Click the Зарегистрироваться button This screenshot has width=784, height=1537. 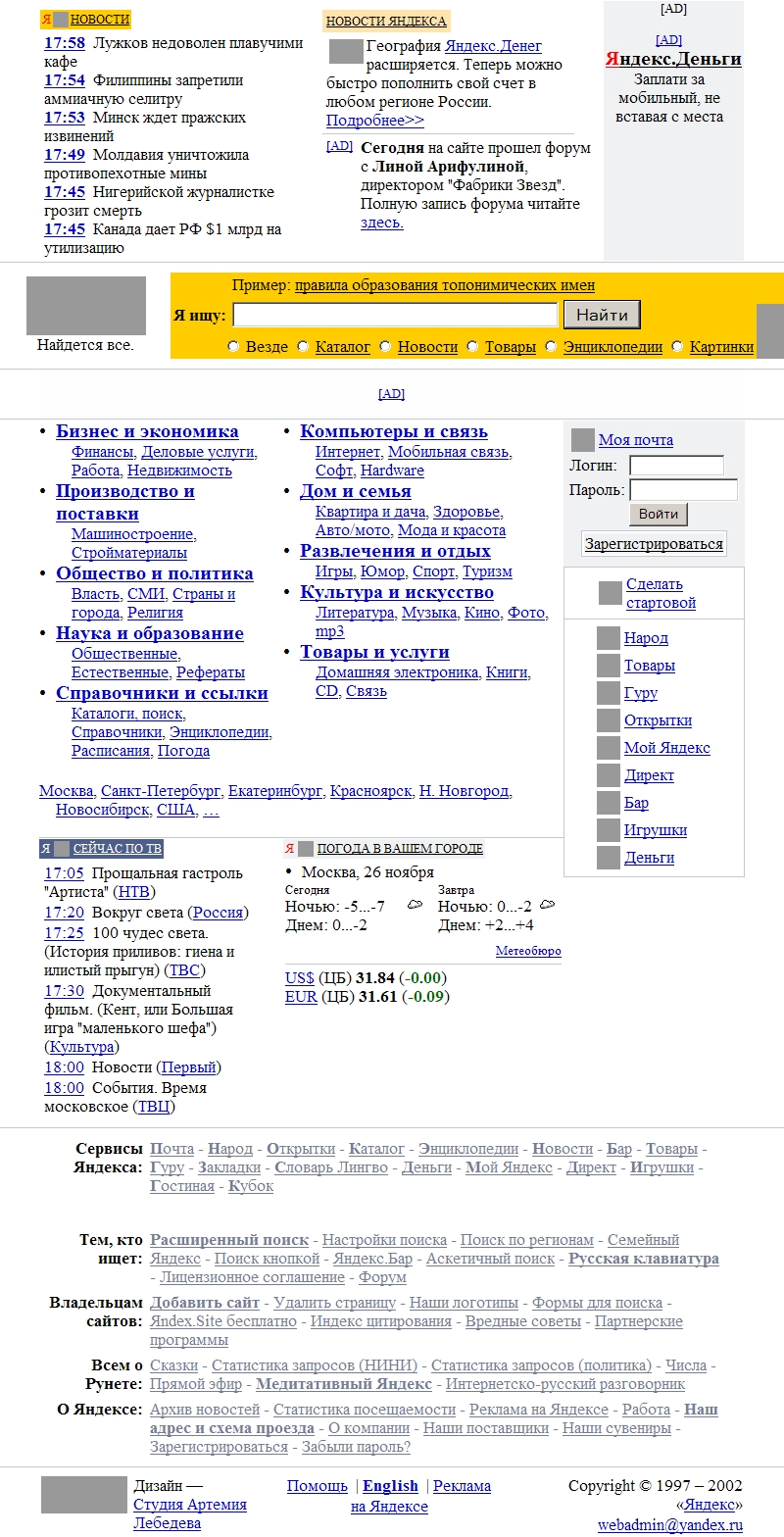655,544
